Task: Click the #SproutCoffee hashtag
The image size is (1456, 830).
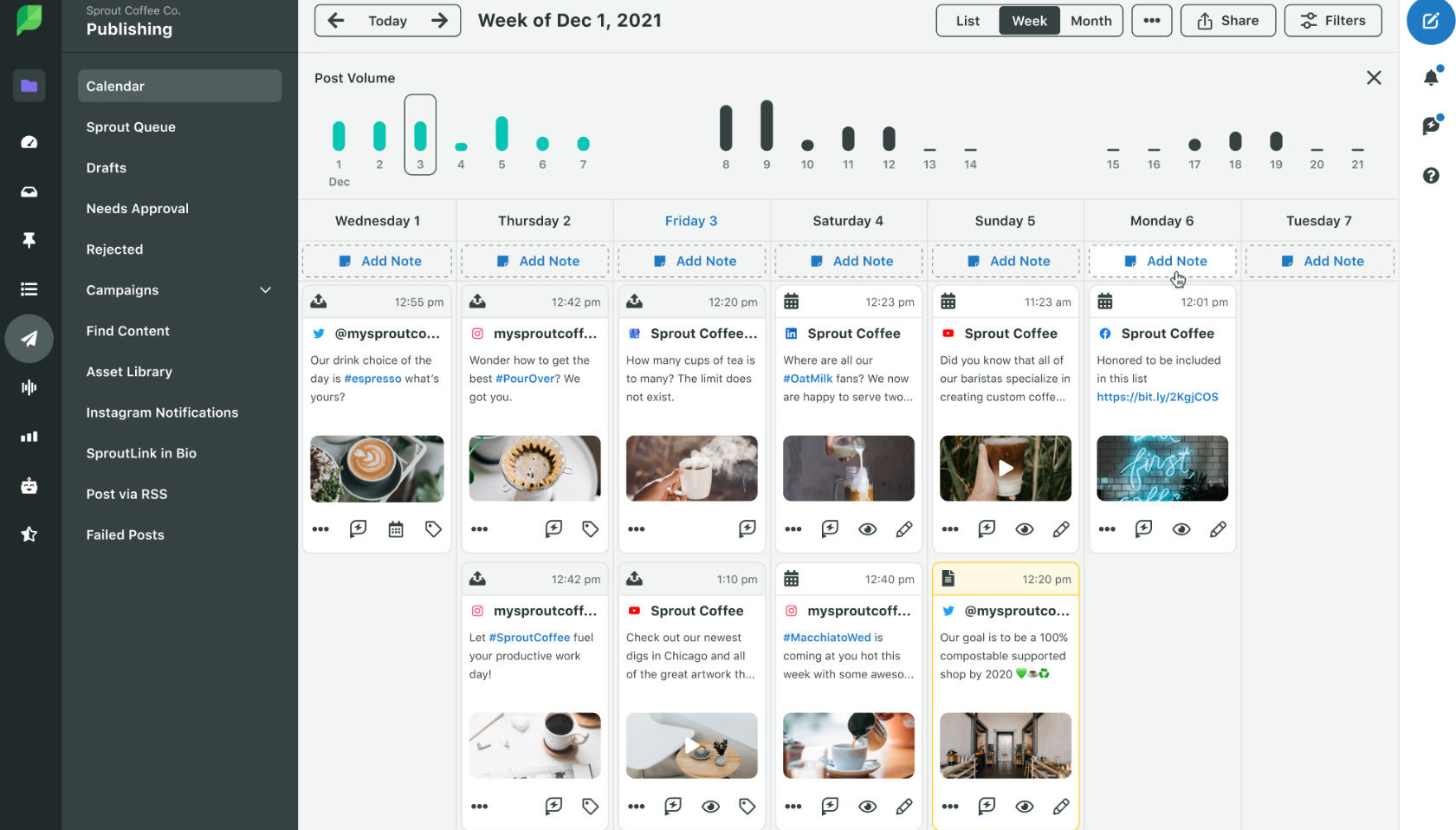Action: click(x=529, y=638)
